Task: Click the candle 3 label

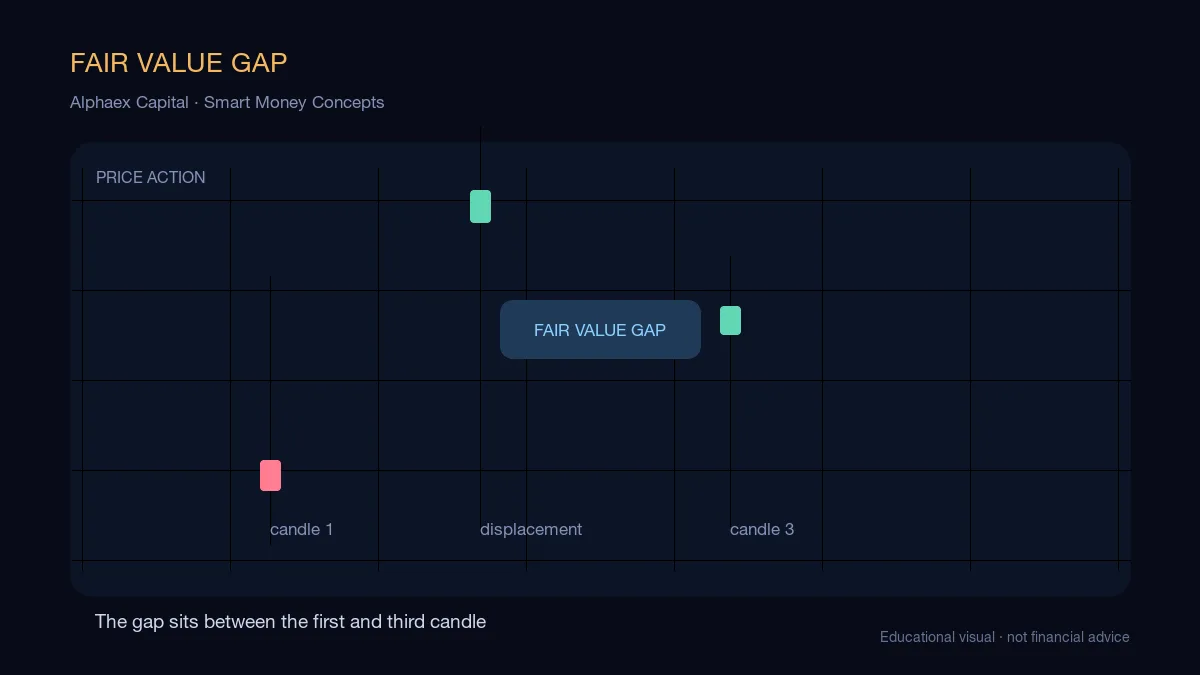Action: (x=762, y=529)
